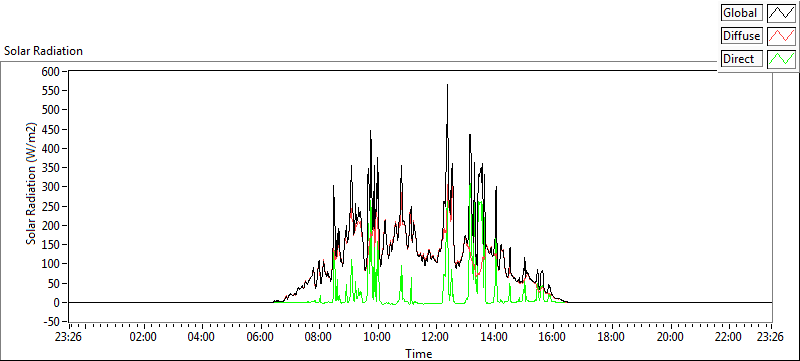800x361 pixels.
Task: Click the 02:00 time axis tick label
Action: tap(143, 337)
